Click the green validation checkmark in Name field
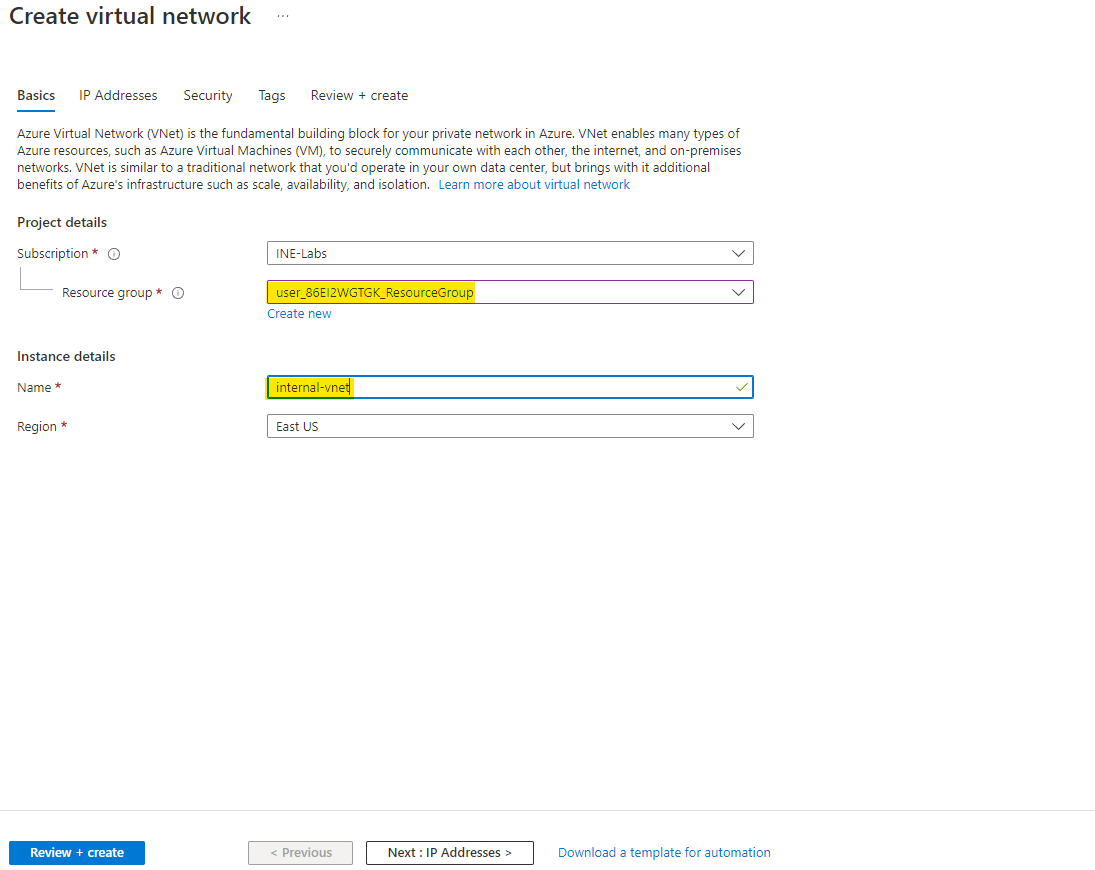Viewport: 1095px width, 870px height. click(x=741, y=387)
